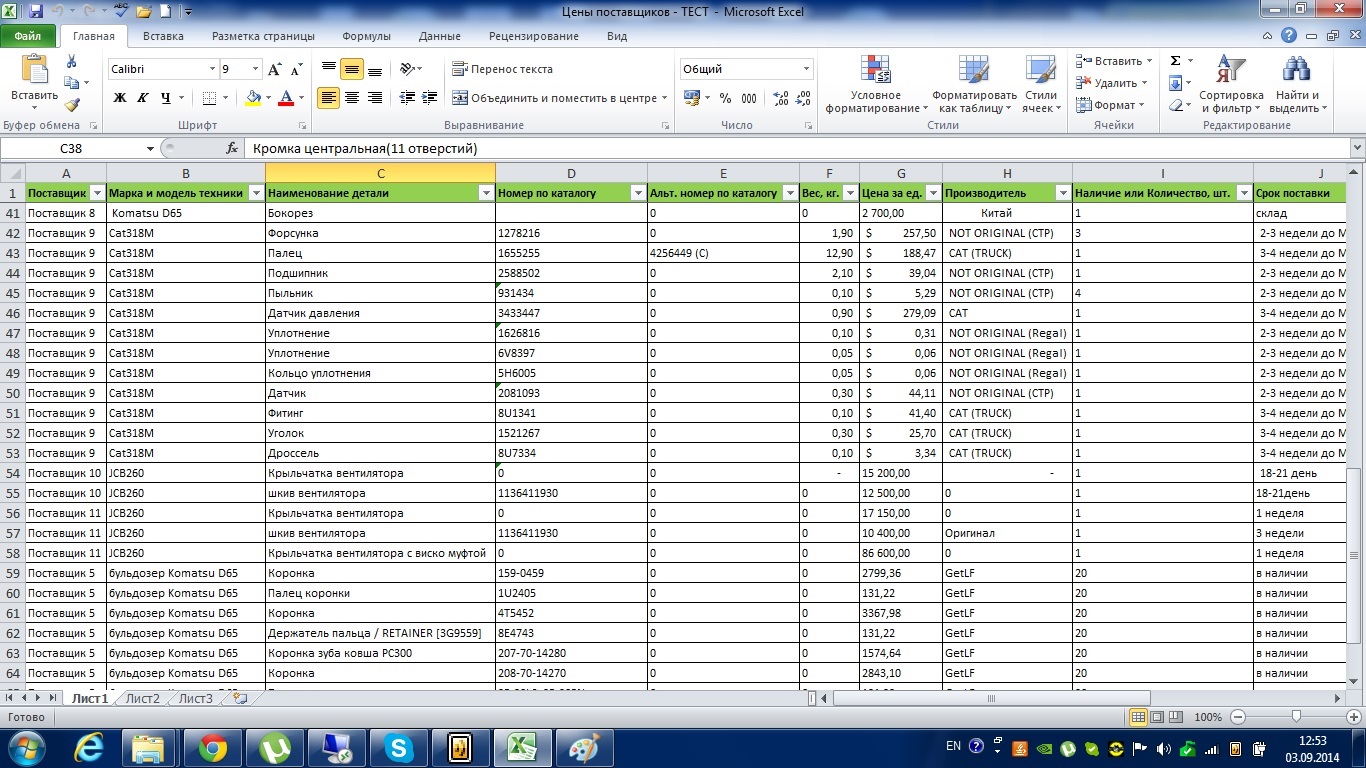Apply thousands separator 000 format
The width and height of the screenshot is (1366, 768).
click(751, 98)
